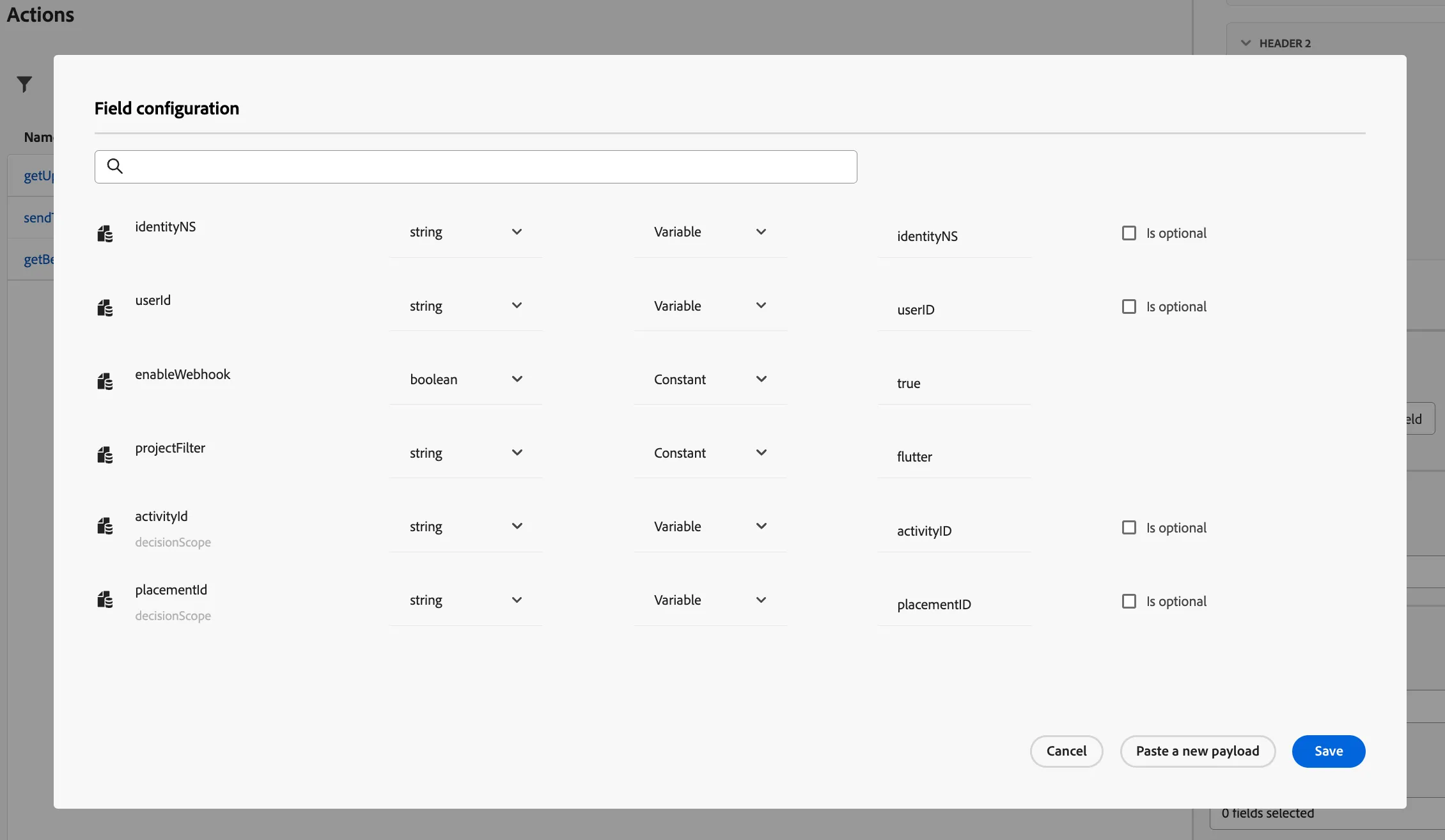1445x840 pixels.
Task: Edit the true constant value
Action: click(955, 384)
